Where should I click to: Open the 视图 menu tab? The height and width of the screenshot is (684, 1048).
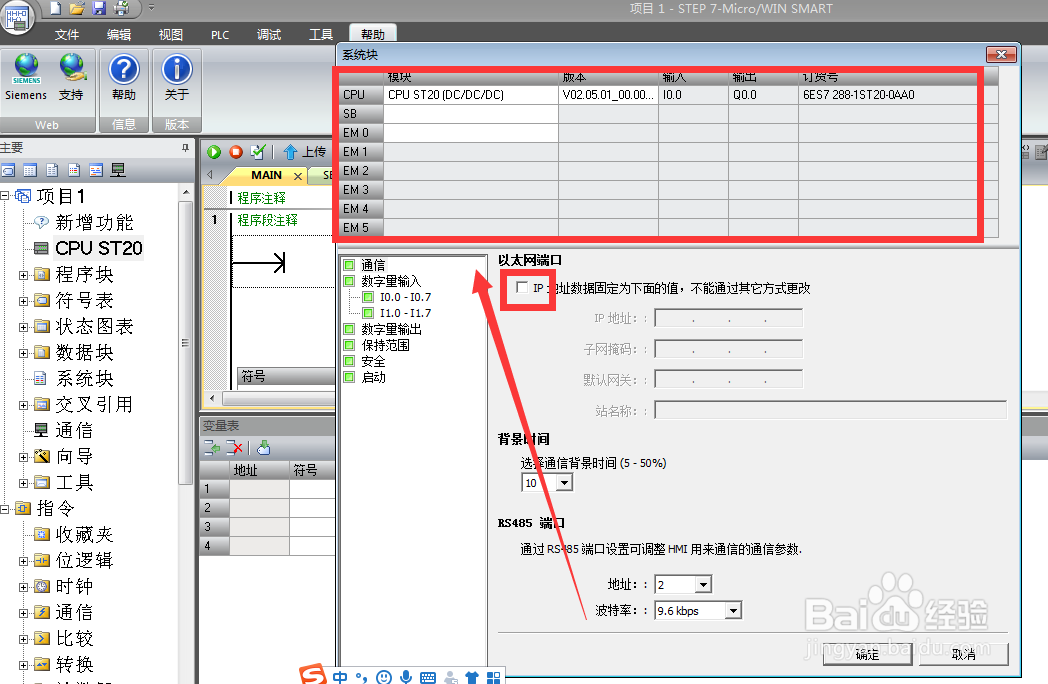click(x=170, y=35)
